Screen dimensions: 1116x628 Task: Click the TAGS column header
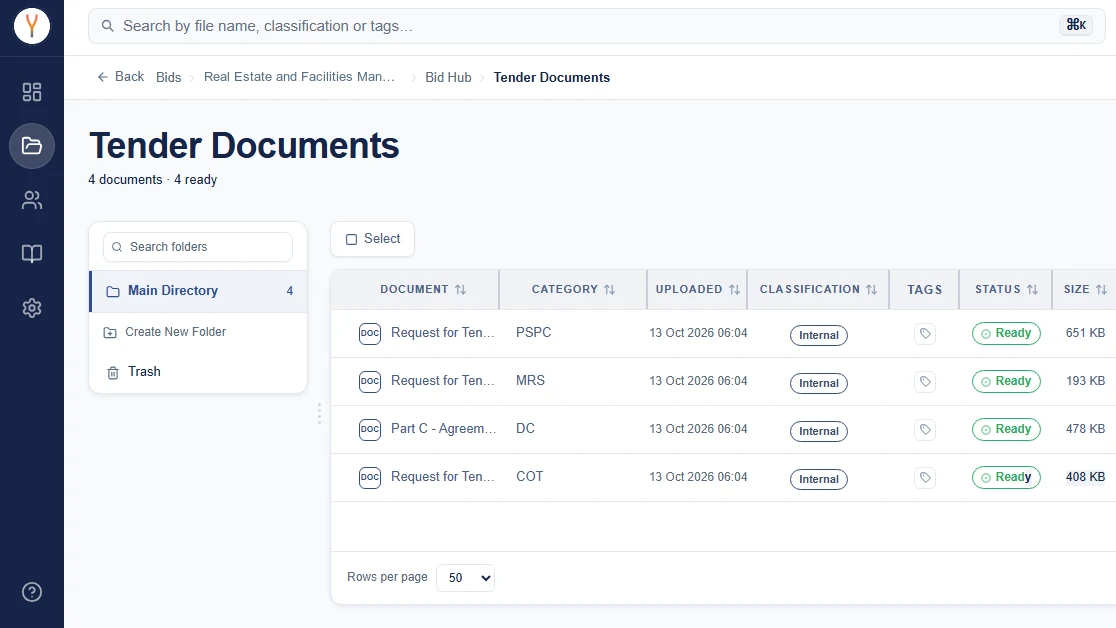(x=925, y=290)
